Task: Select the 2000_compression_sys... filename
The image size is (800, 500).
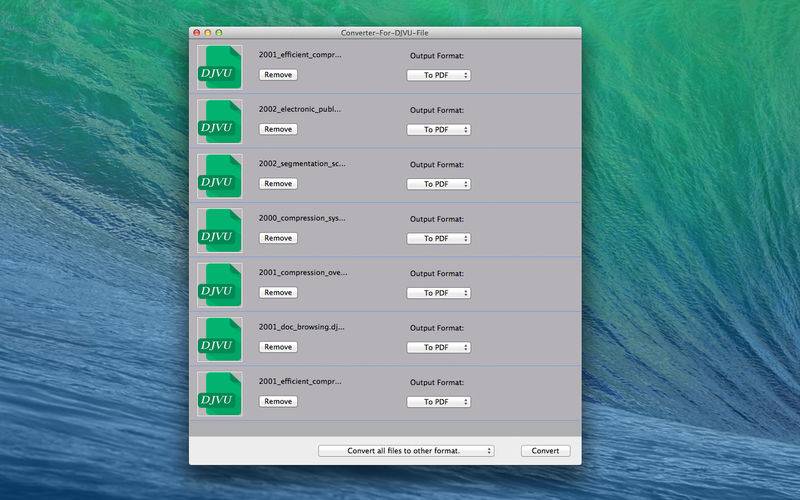Action: 302,218
